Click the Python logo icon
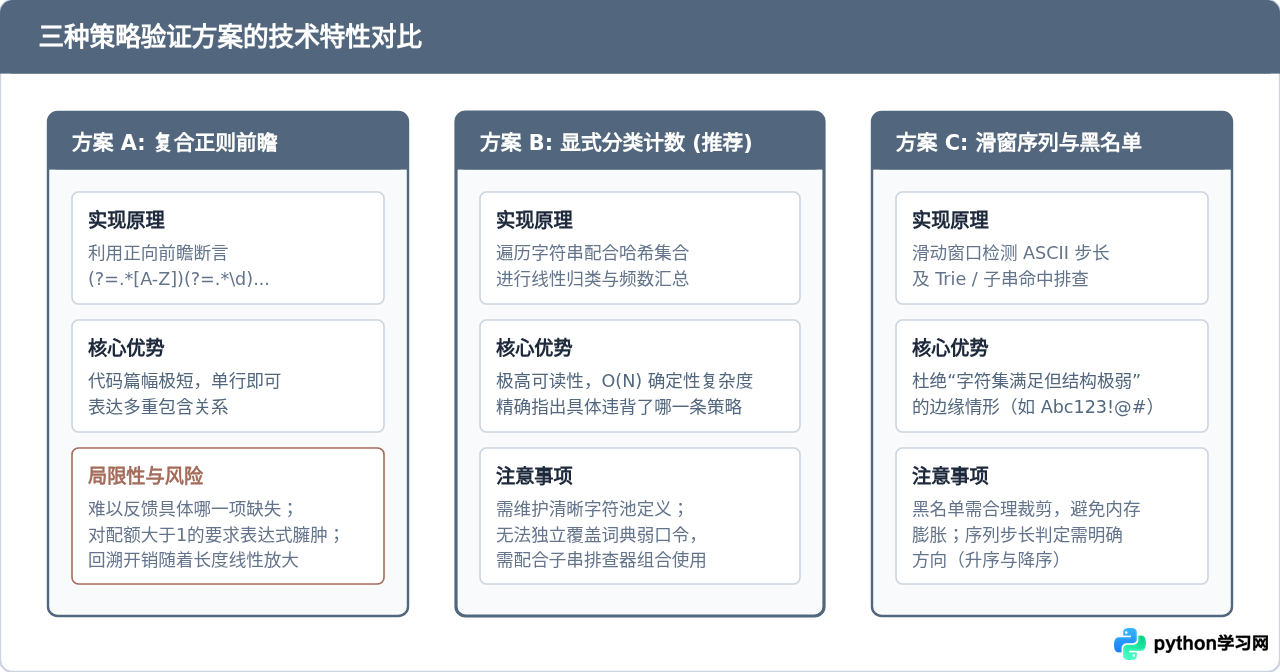This screenshot has width=1280, height=672. (1130, 644)
